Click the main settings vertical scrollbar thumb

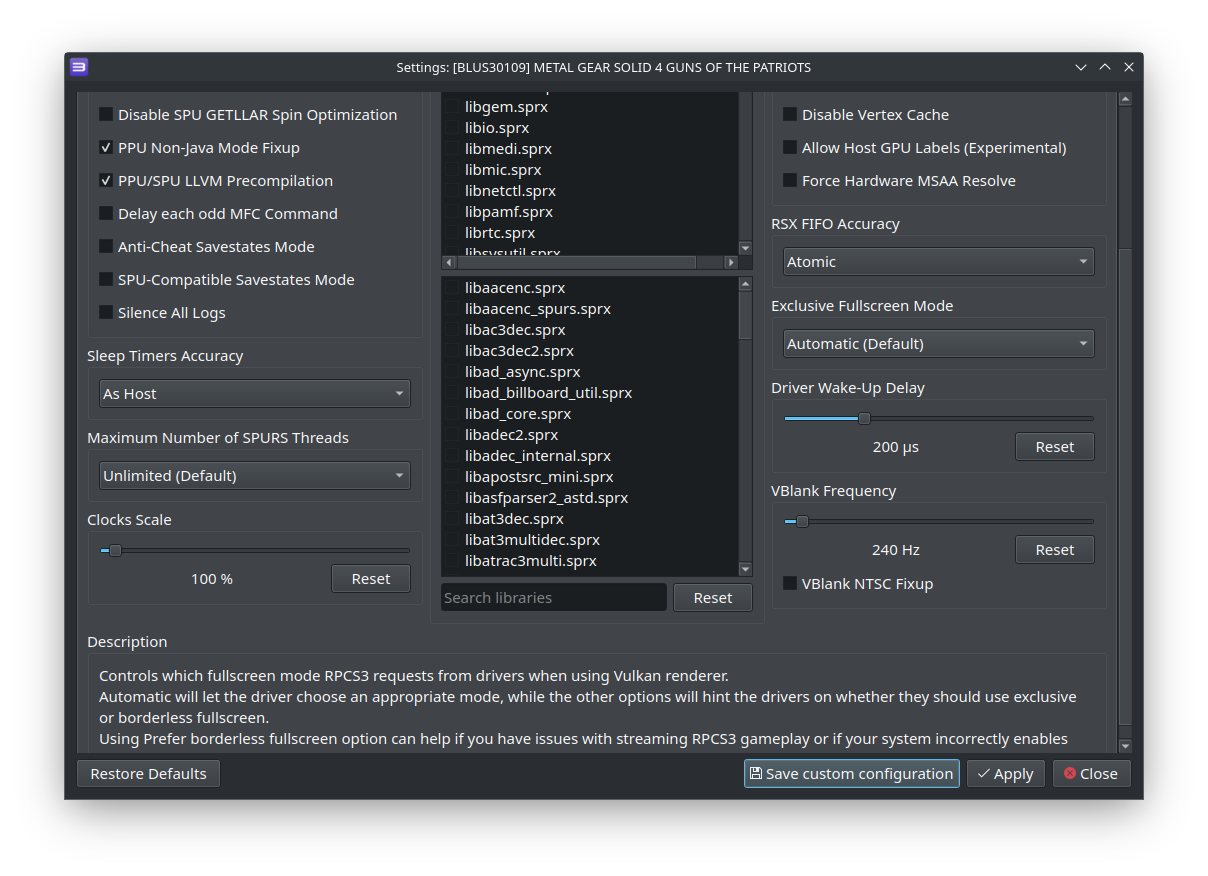pos(1125,486)
